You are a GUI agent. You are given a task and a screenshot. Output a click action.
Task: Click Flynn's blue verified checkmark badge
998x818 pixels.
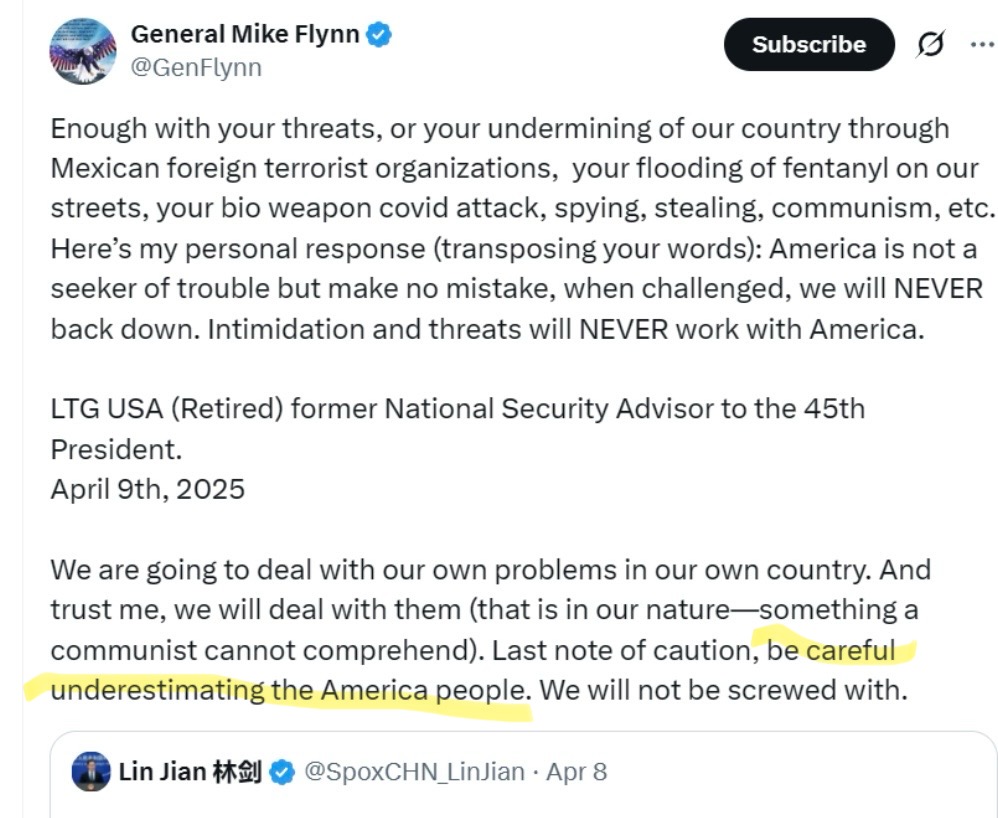click(x=379, y=34)
